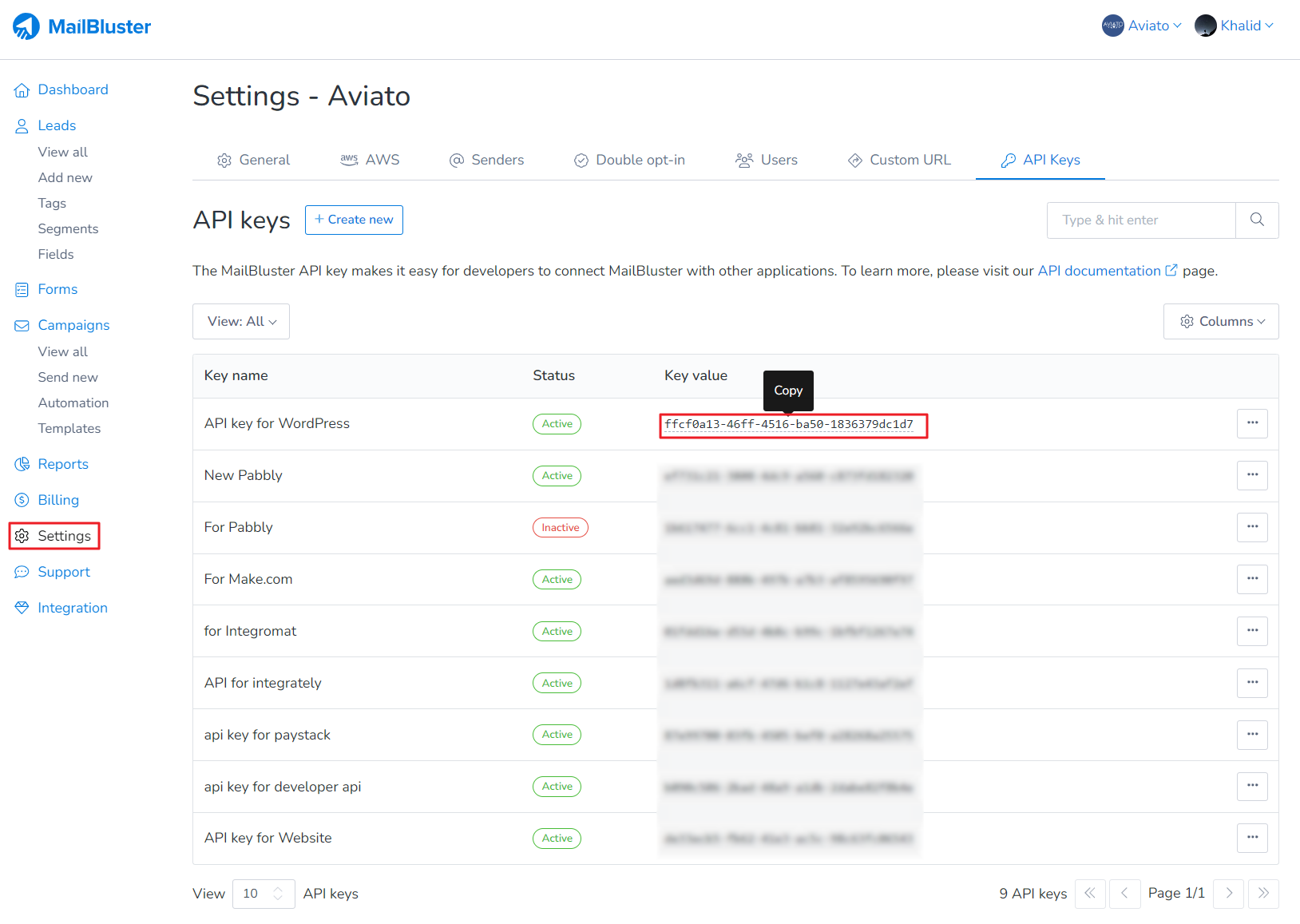This screenshot has width=1300, height=924.
Task: Open Dashboard from the sidebar
Action: tap(73, 89)
